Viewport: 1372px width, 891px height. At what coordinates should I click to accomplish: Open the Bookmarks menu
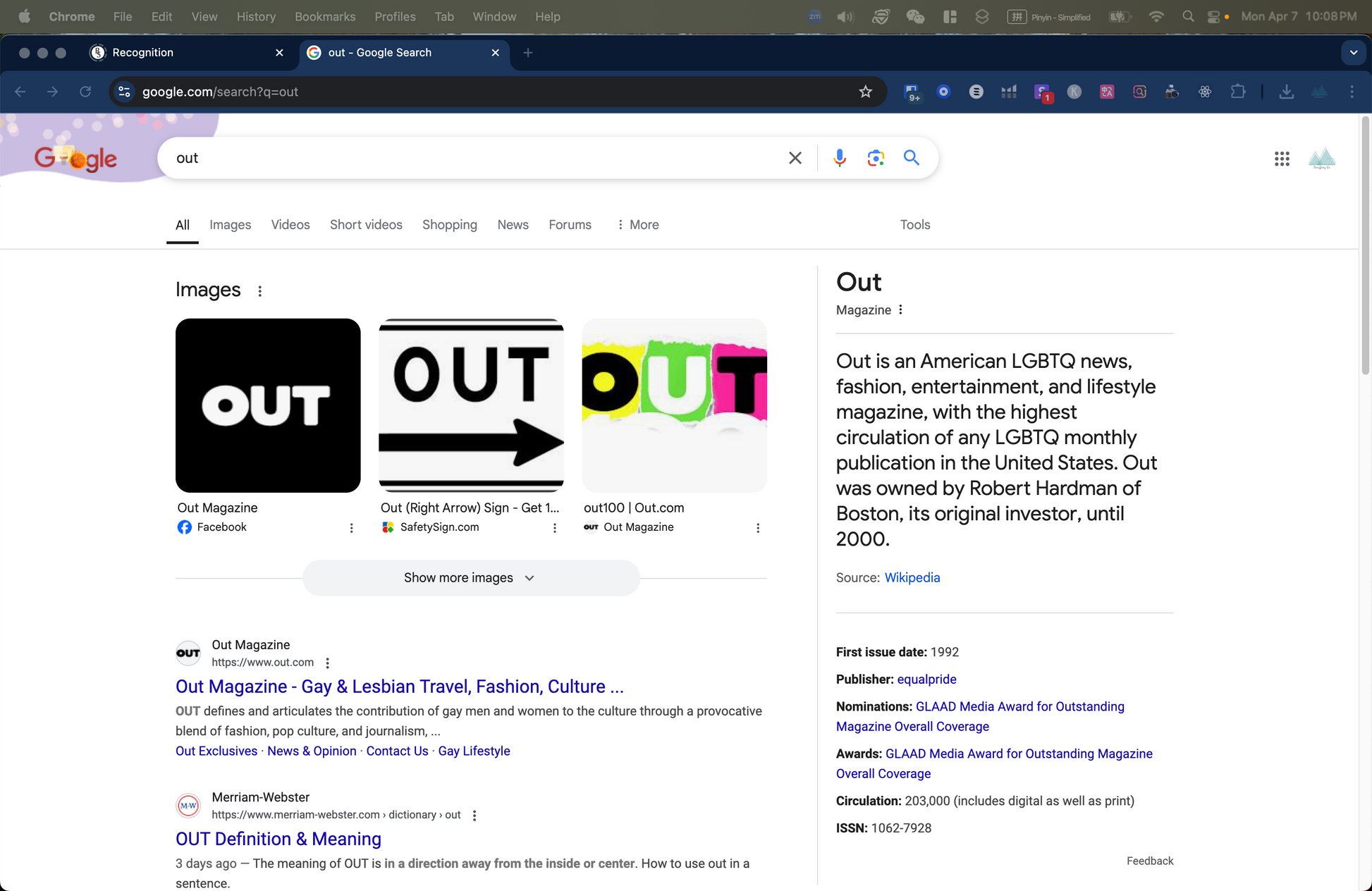(325, 16)
